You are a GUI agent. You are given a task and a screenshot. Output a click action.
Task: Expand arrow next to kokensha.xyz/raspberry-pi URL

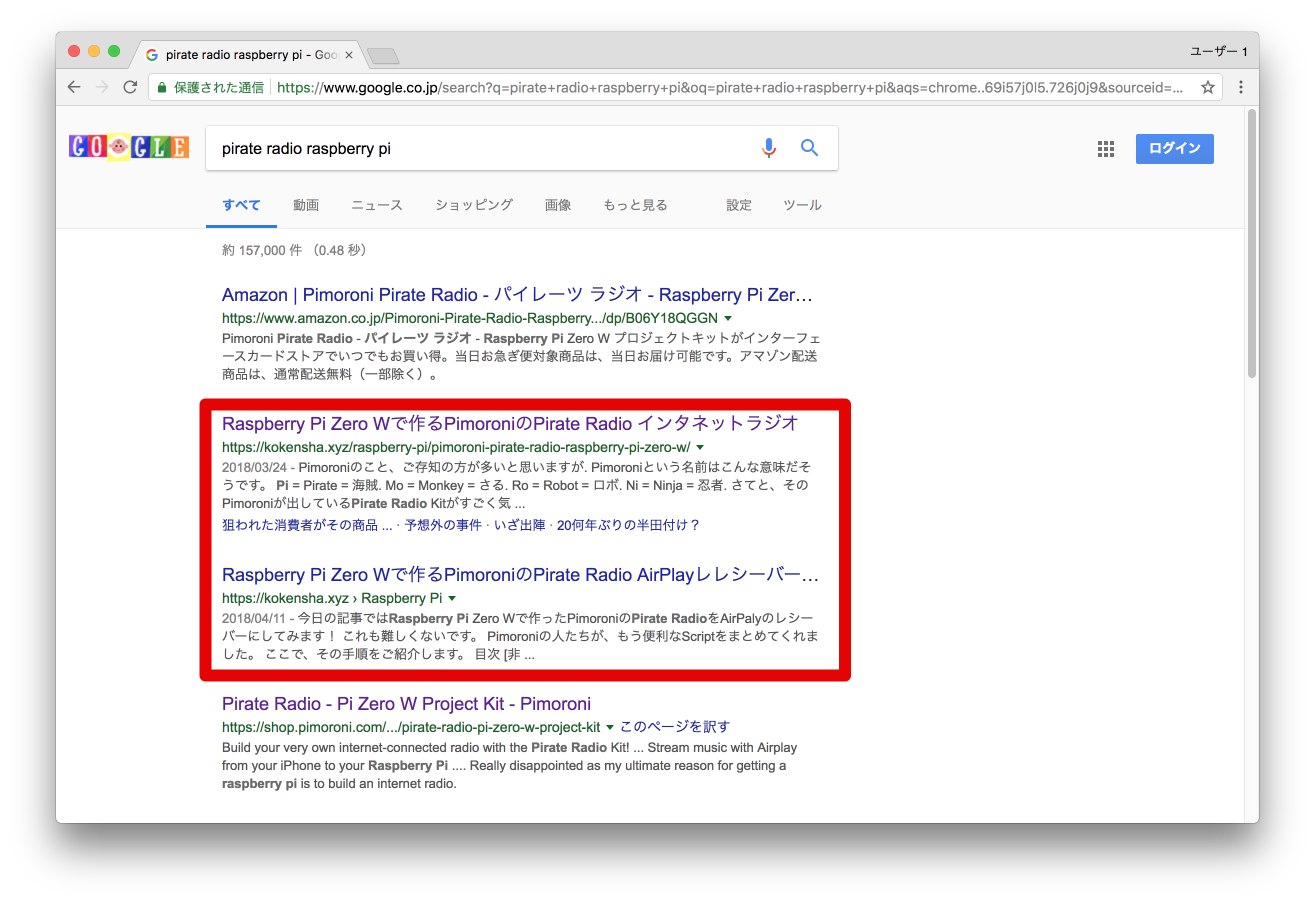tap(700, 446)
